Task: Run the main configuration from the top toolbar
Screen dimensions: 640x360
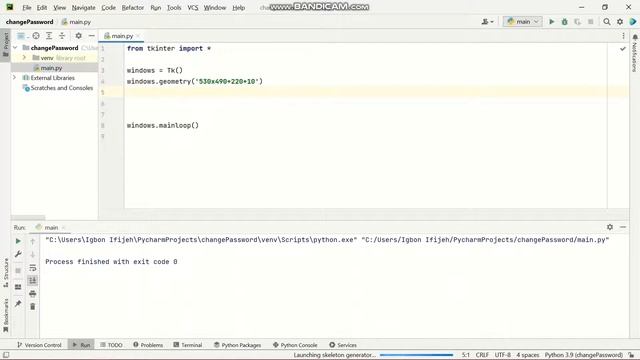Action: 551,22
